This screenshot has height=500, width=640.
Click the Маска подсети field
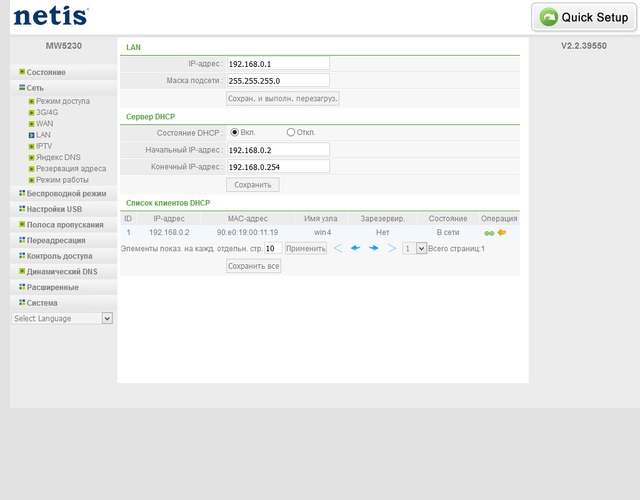coord(278,80)
